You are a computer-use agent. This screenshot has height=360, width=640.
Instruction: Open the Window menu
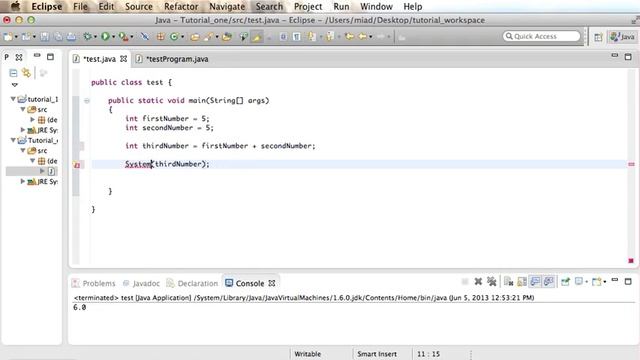pos(376,7)
